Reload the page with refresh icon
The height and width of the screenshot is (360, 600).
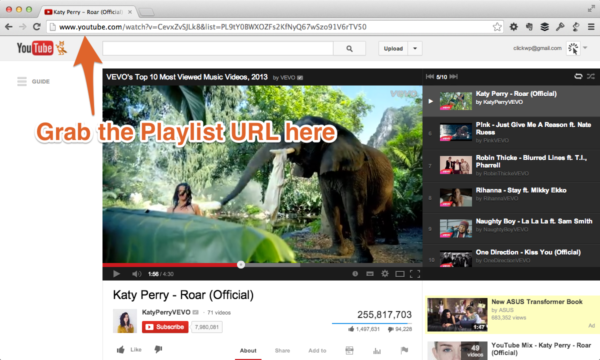[x=37, y=27]
